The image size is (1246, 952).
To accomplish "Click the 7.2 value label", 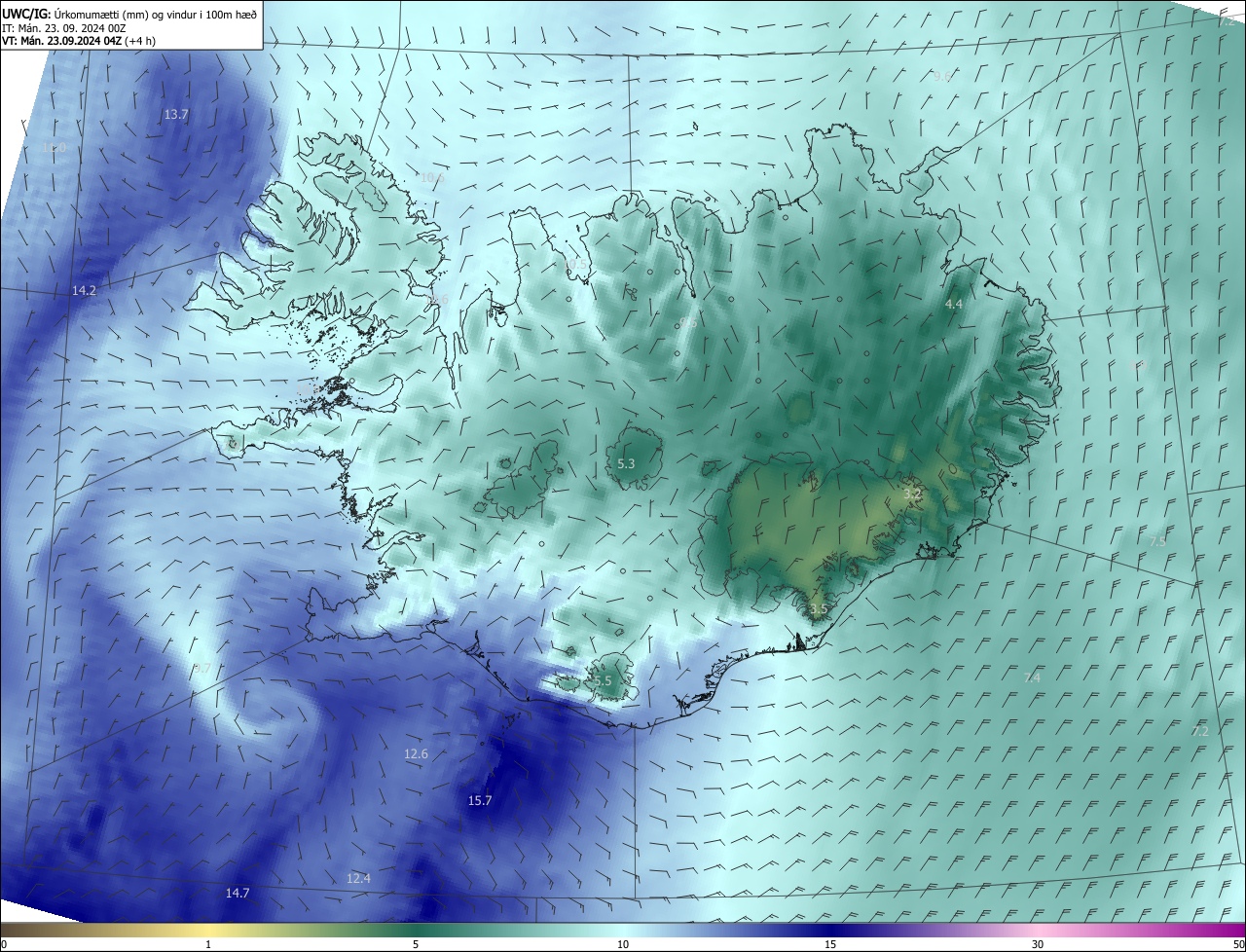I will (x=1200, y=730).
